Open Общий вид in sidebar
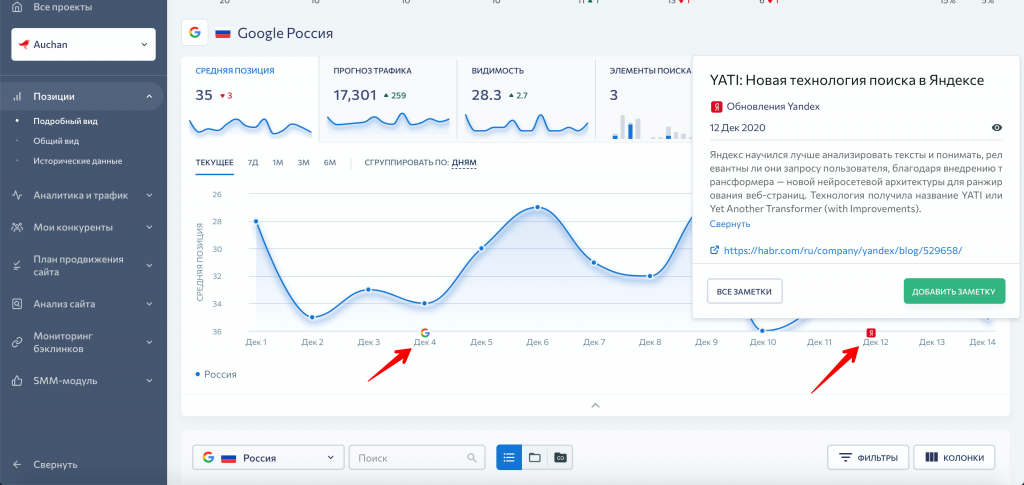1024x485 pixels. click(x=56, y=141)
